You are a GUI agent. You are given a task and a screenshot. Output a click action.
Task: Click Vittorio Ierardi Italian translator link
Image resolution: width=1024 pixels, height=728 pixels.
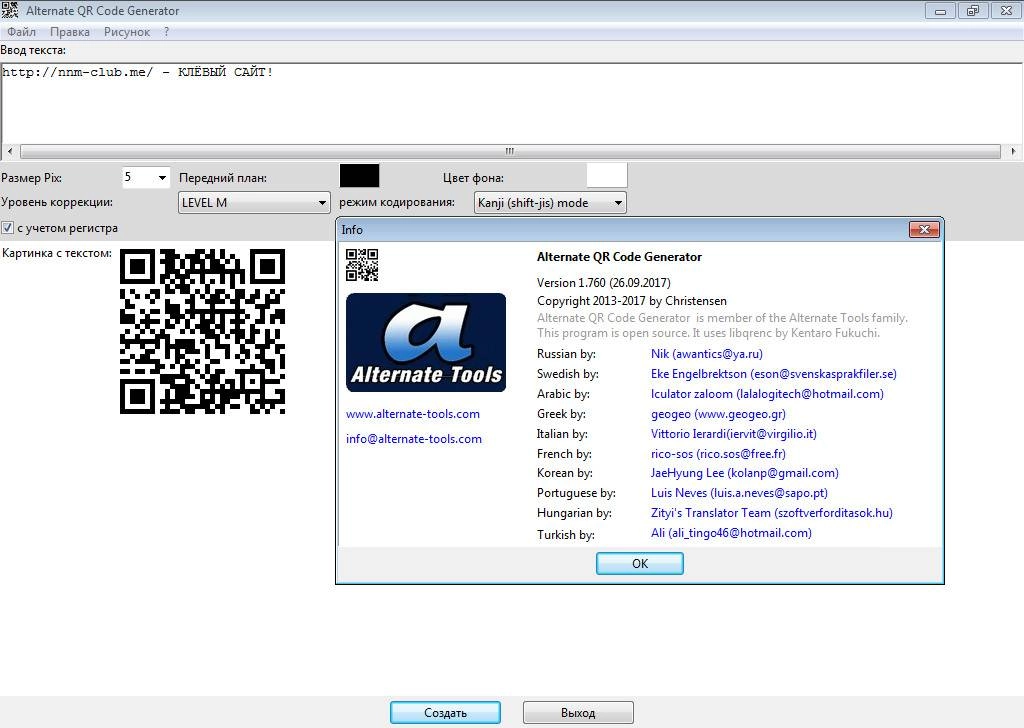[733, 434]
